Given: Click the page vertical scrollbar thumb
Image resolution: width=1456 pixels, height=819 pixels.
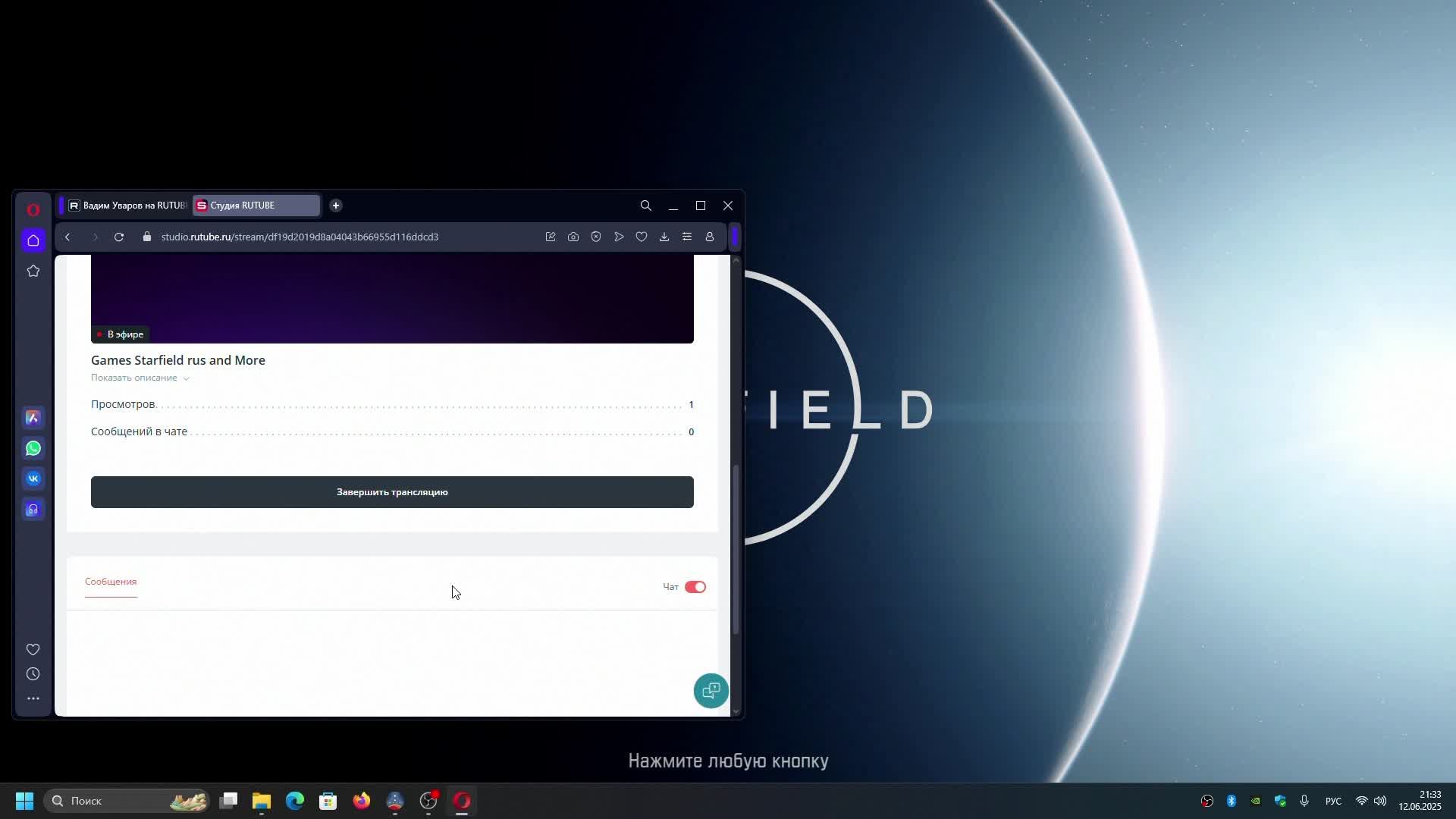Looking at the screenshot, I should (736, 549).
